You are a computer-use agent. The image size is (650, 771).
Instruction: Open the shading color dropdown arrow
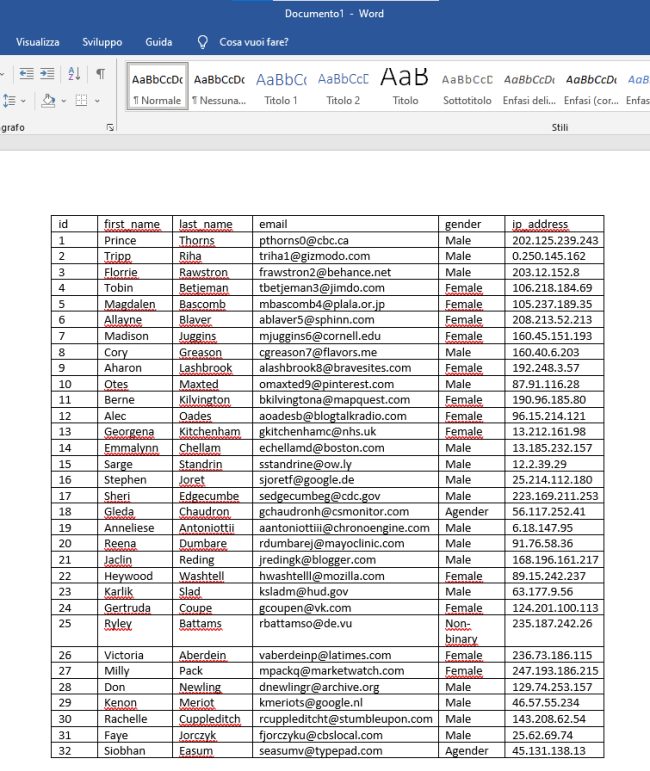pyautogui.click(x=62, y=100)
